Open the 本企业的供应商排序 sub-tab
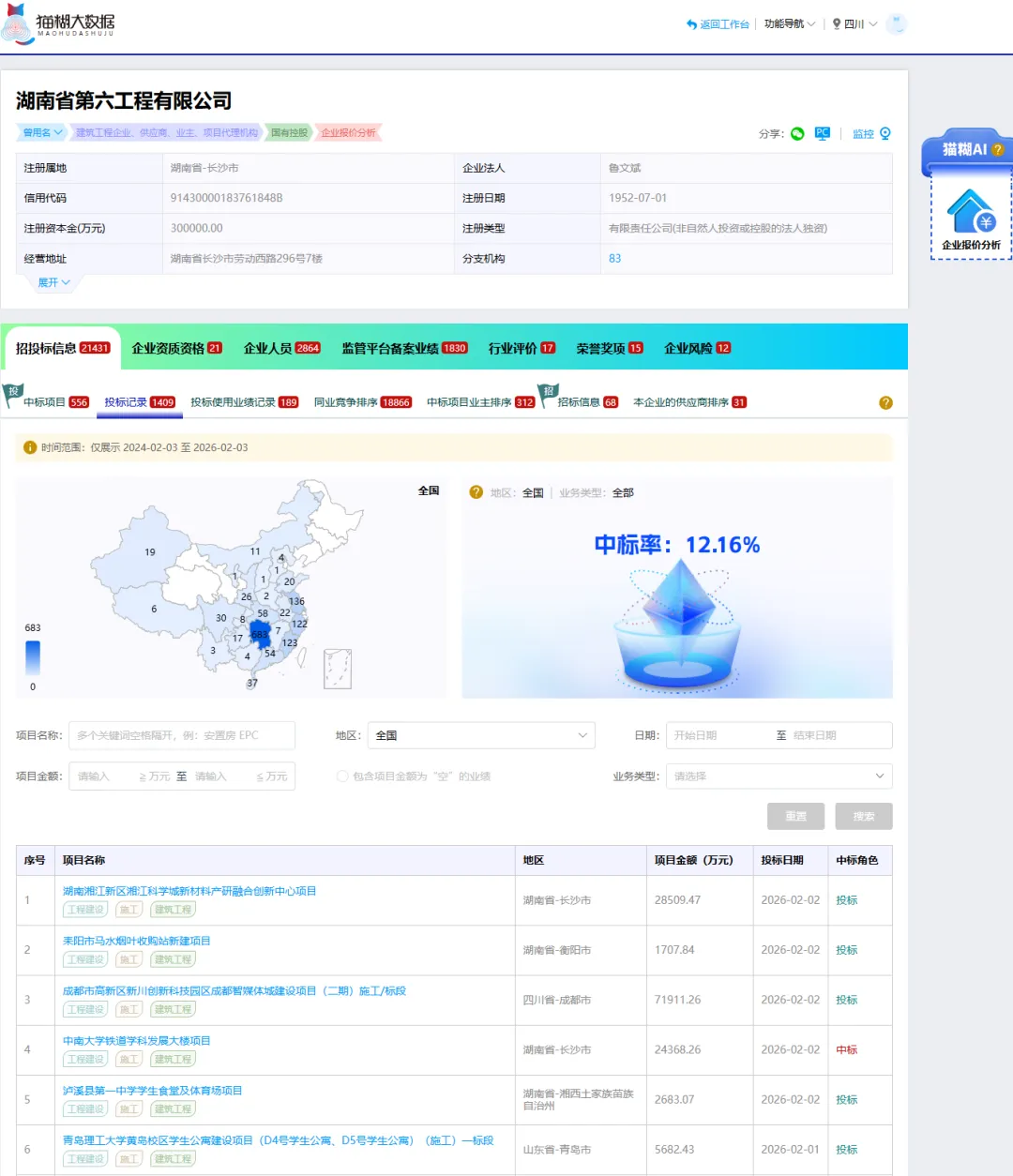This screenshot has width=1013, height=1176. (x=690, y=402)
